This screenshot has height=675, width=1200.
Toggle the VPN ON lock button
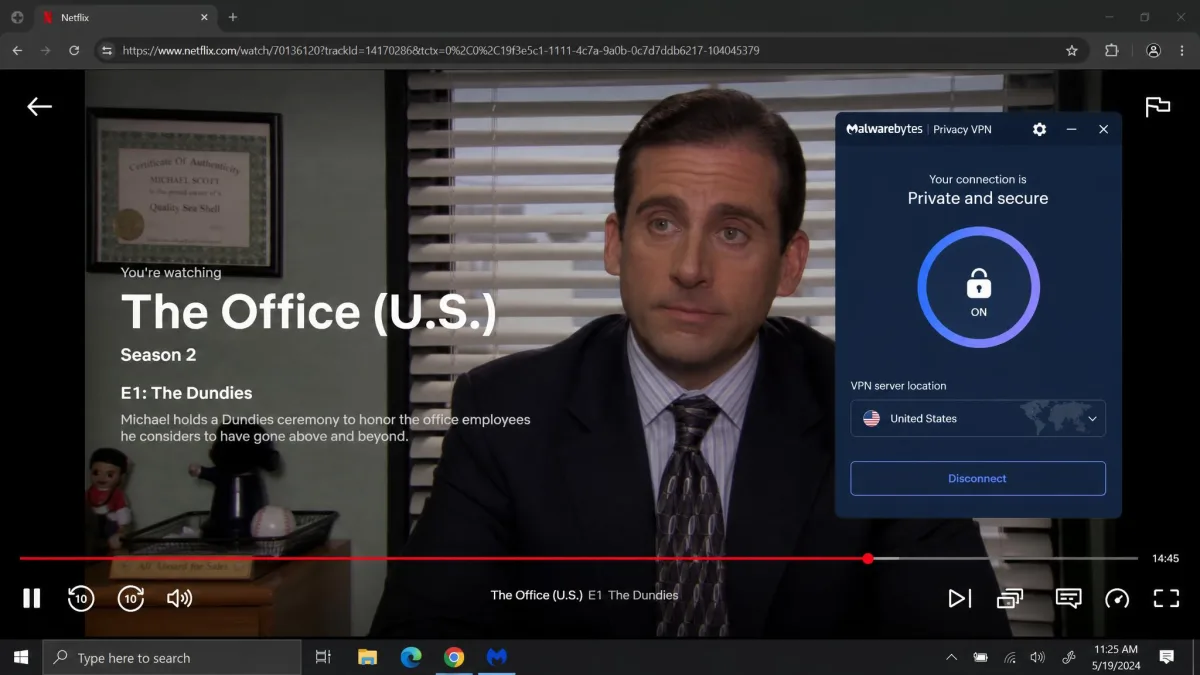point(978,287)
